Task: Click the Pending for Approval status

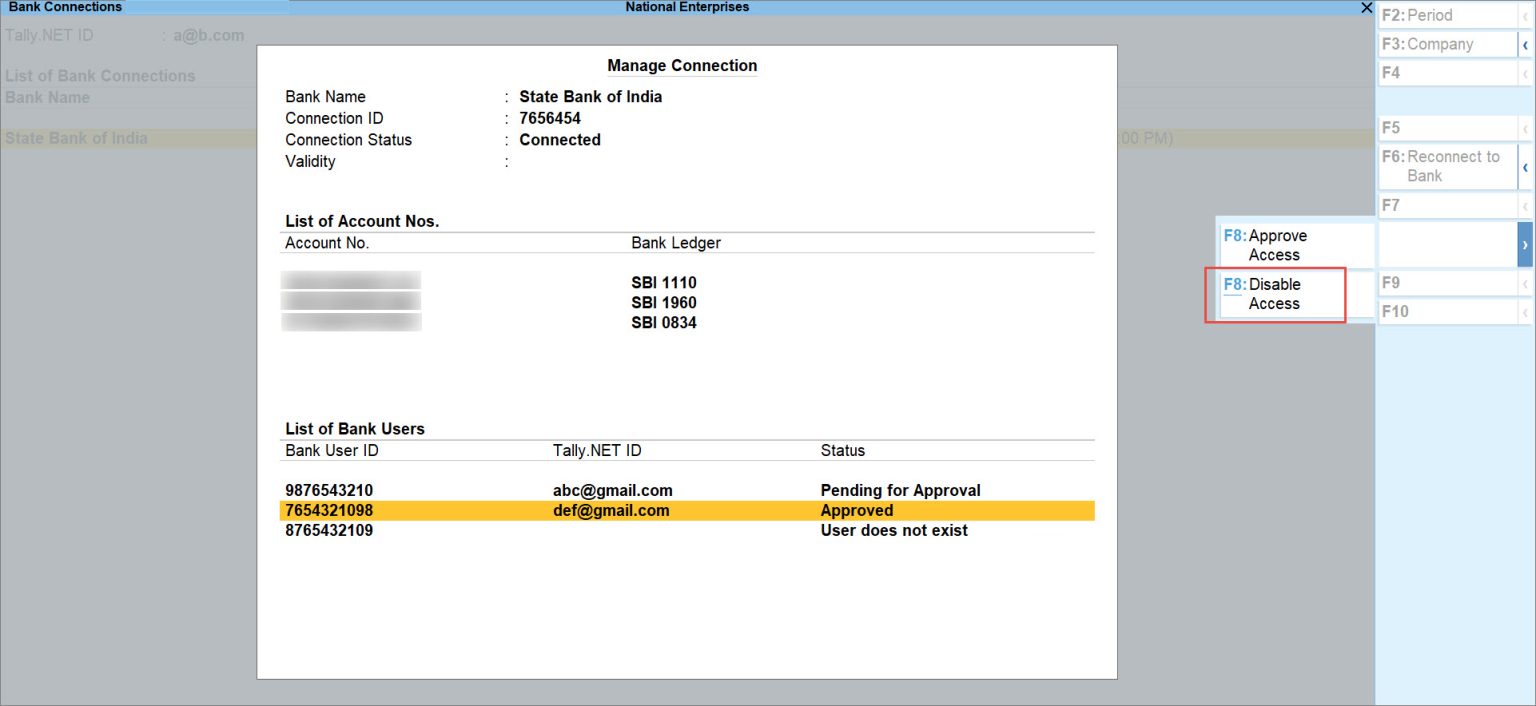Action: click(x=900, y=490)
